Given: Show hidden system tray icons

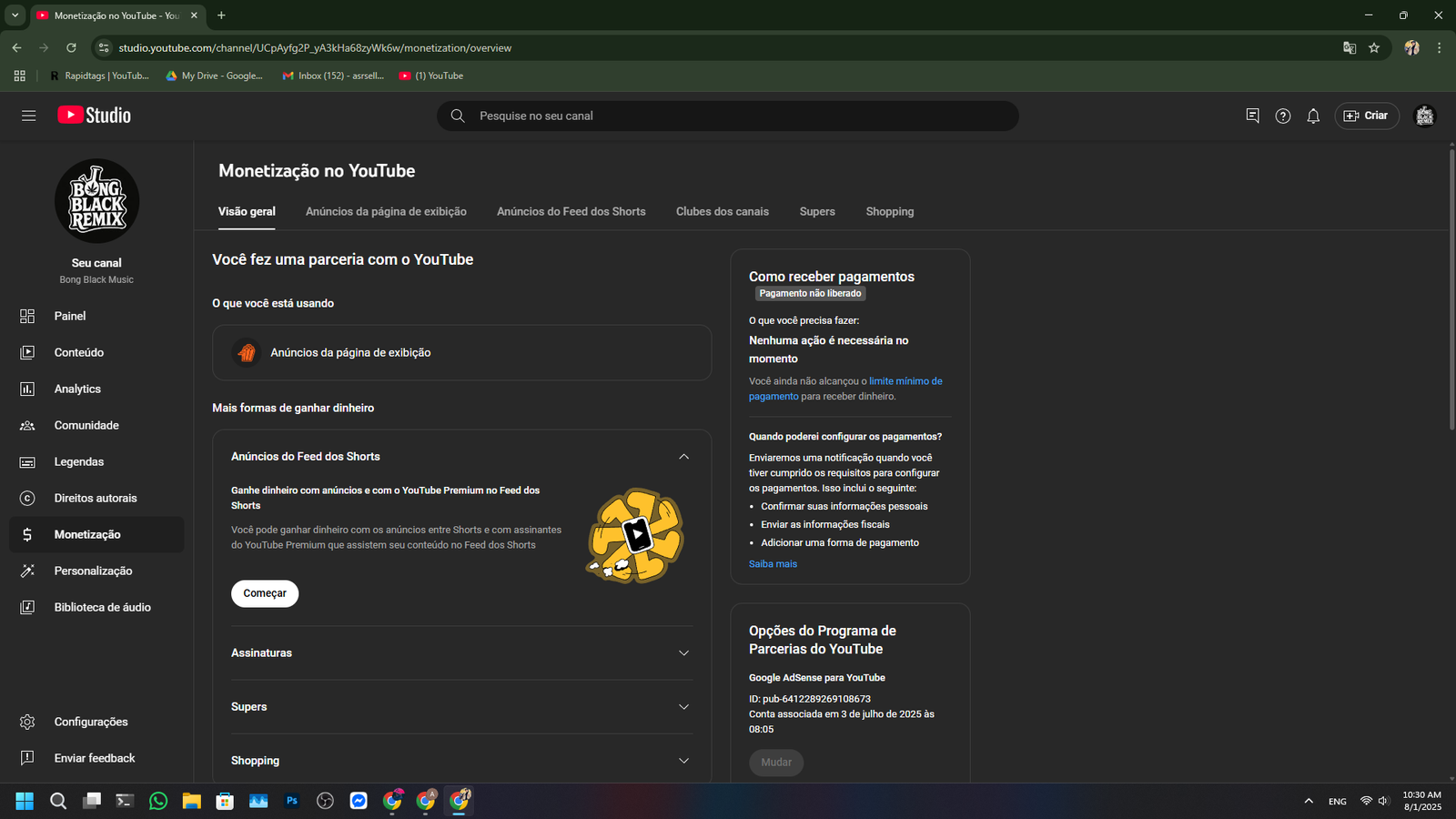Looking at the screenshot, I should point(1309,801).
